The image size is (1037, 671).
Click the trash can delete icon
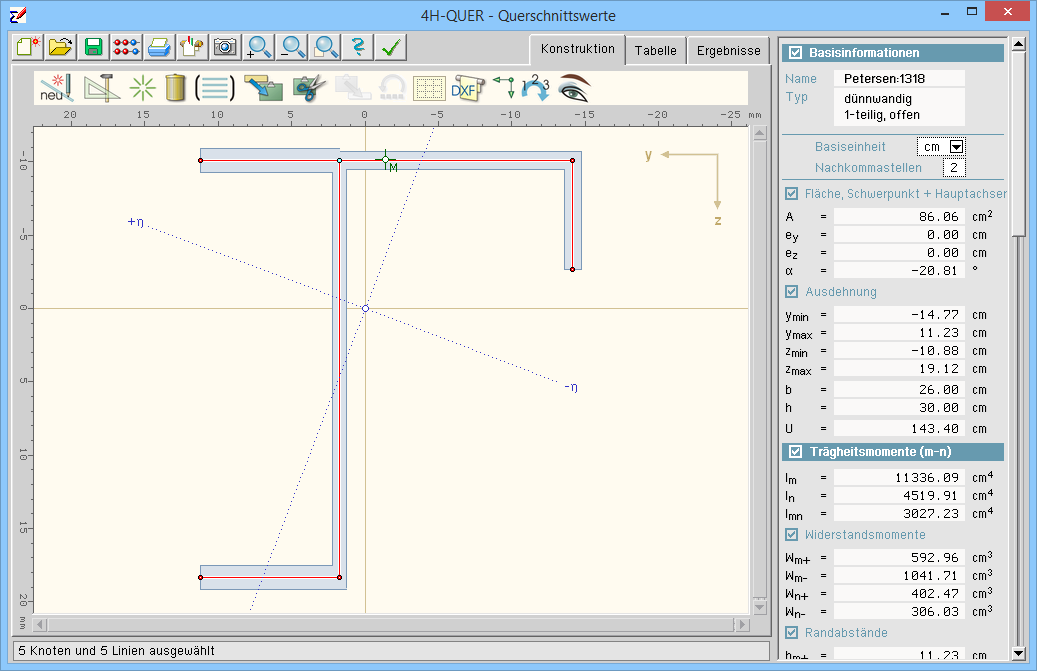pyautogui.click(x=176, y=88)
